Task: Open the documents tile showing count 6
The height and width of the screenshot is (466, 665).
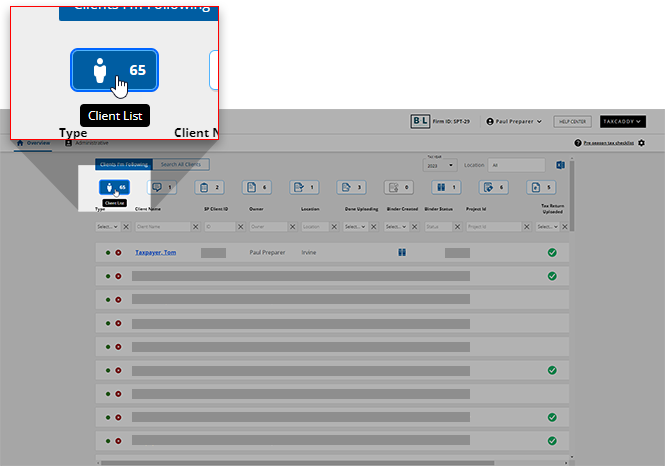Action: (257, 187)
